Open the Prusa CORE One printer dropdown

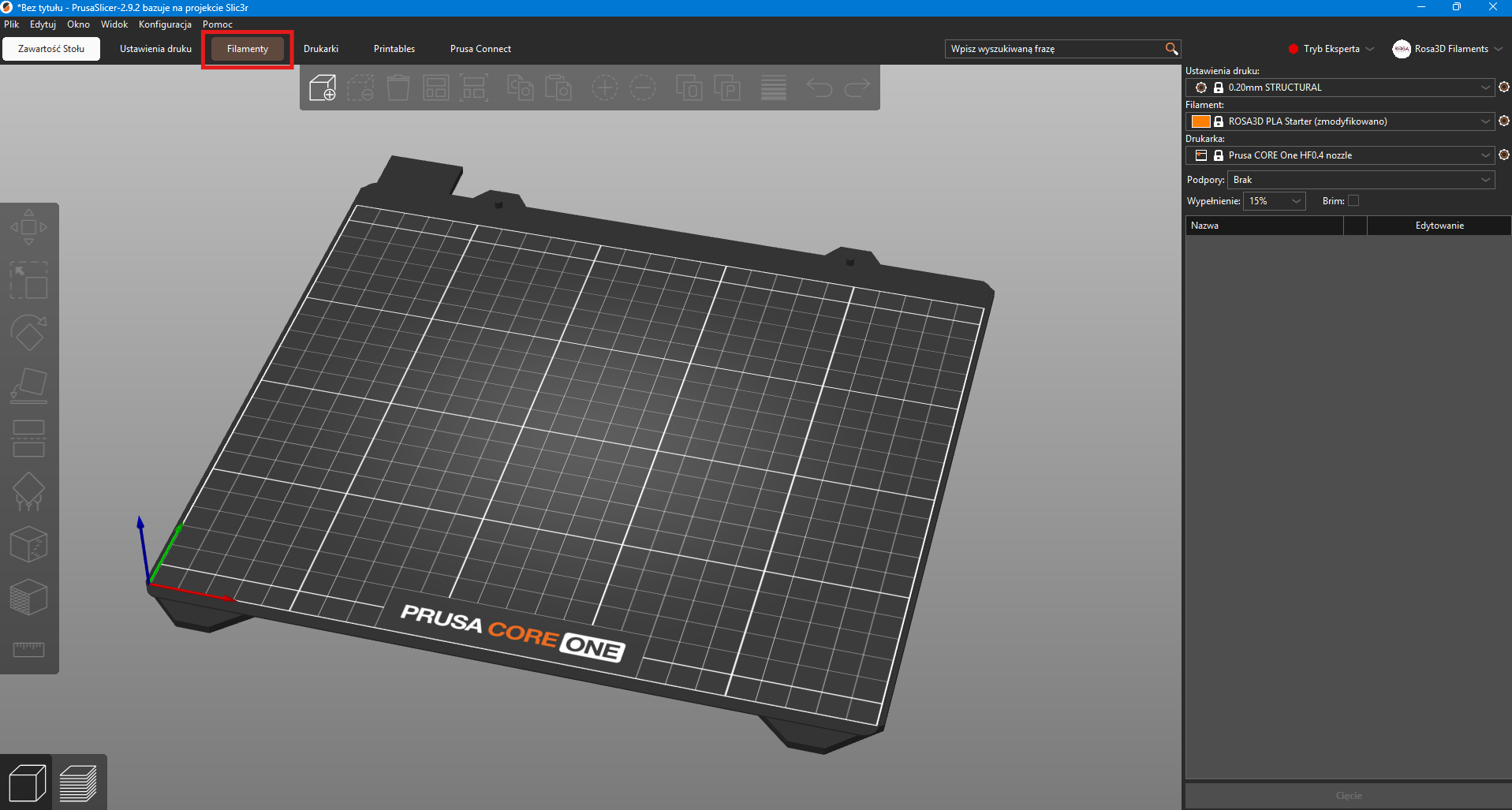(1340, 155)
